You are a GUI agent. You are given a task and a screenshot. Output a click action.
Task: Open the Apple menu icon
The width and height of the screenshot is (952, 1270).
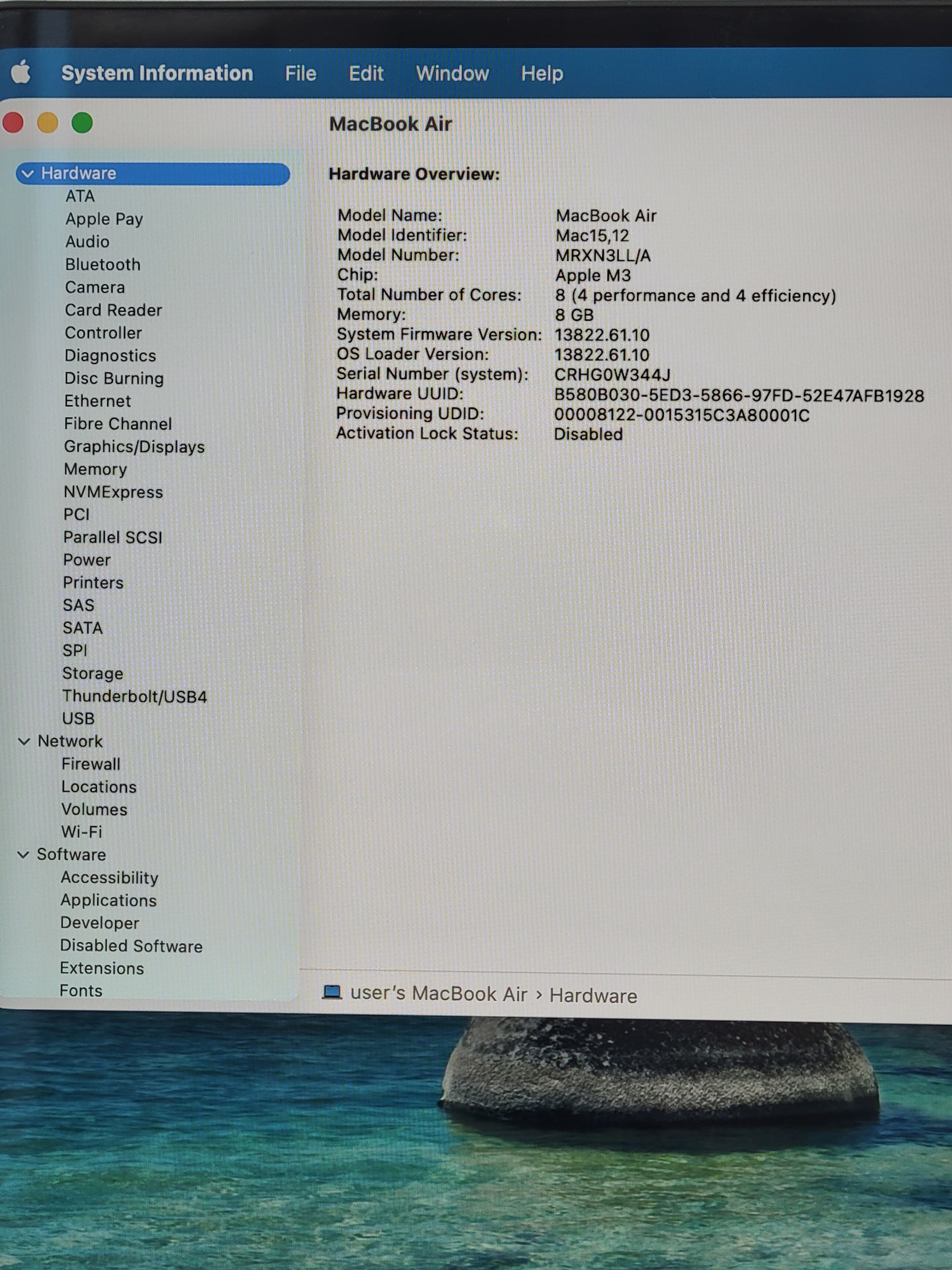coord(21,73)
